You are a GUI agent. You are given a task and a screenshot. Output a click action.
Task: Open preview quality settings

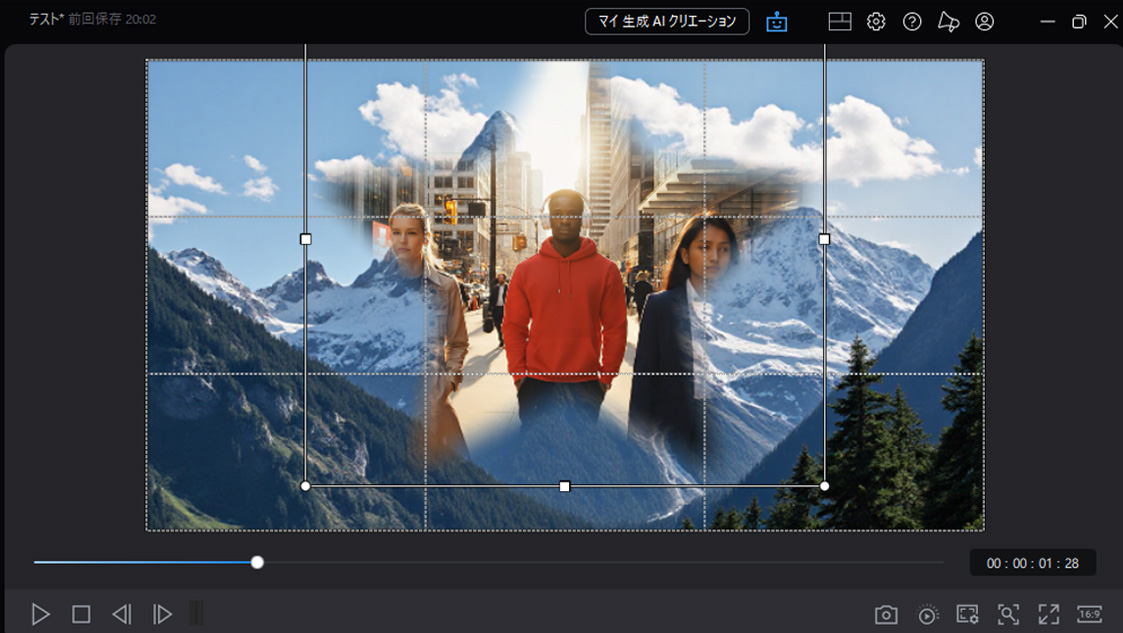click(x=968, y=613)
